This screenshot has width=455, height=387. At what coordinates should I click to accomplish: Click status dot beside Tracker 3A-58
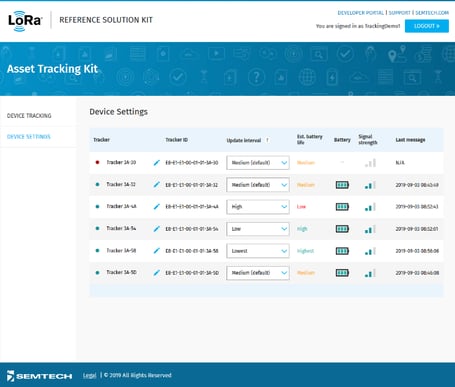click(x=97, y=250)
